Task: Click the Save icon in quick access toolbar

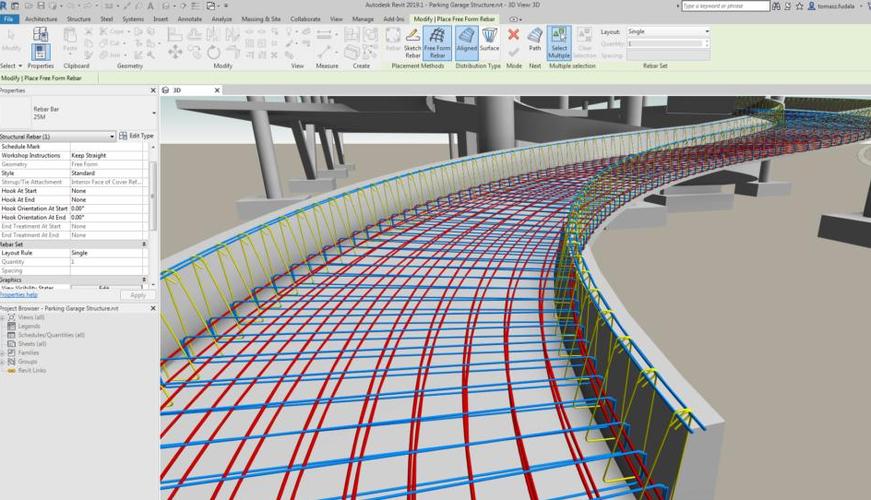Action: (x=41, y=6)
